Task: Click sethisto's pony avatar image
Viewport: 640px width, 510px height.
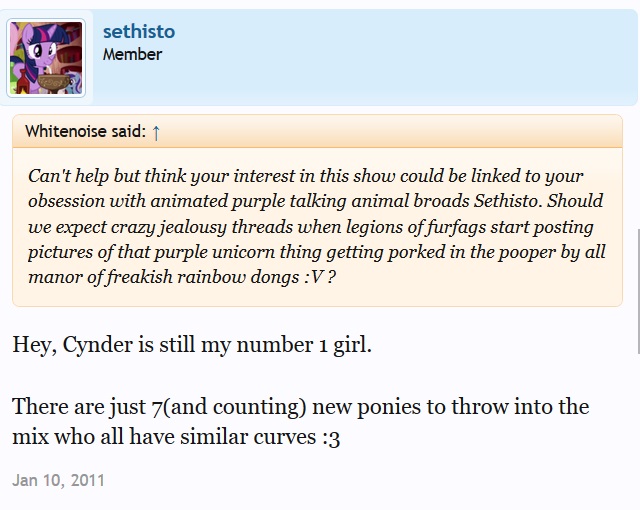Action: 47,58
